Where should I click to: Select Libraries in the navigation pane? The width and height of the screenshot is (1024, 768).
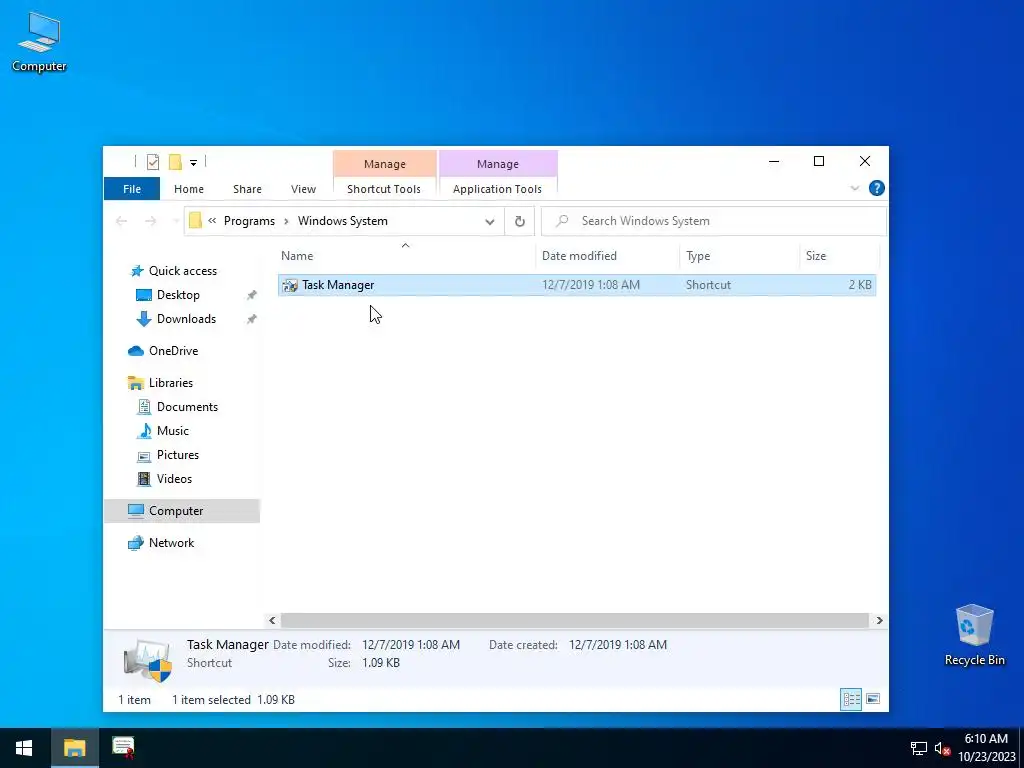pyautogui.click(x=171, y=383)
